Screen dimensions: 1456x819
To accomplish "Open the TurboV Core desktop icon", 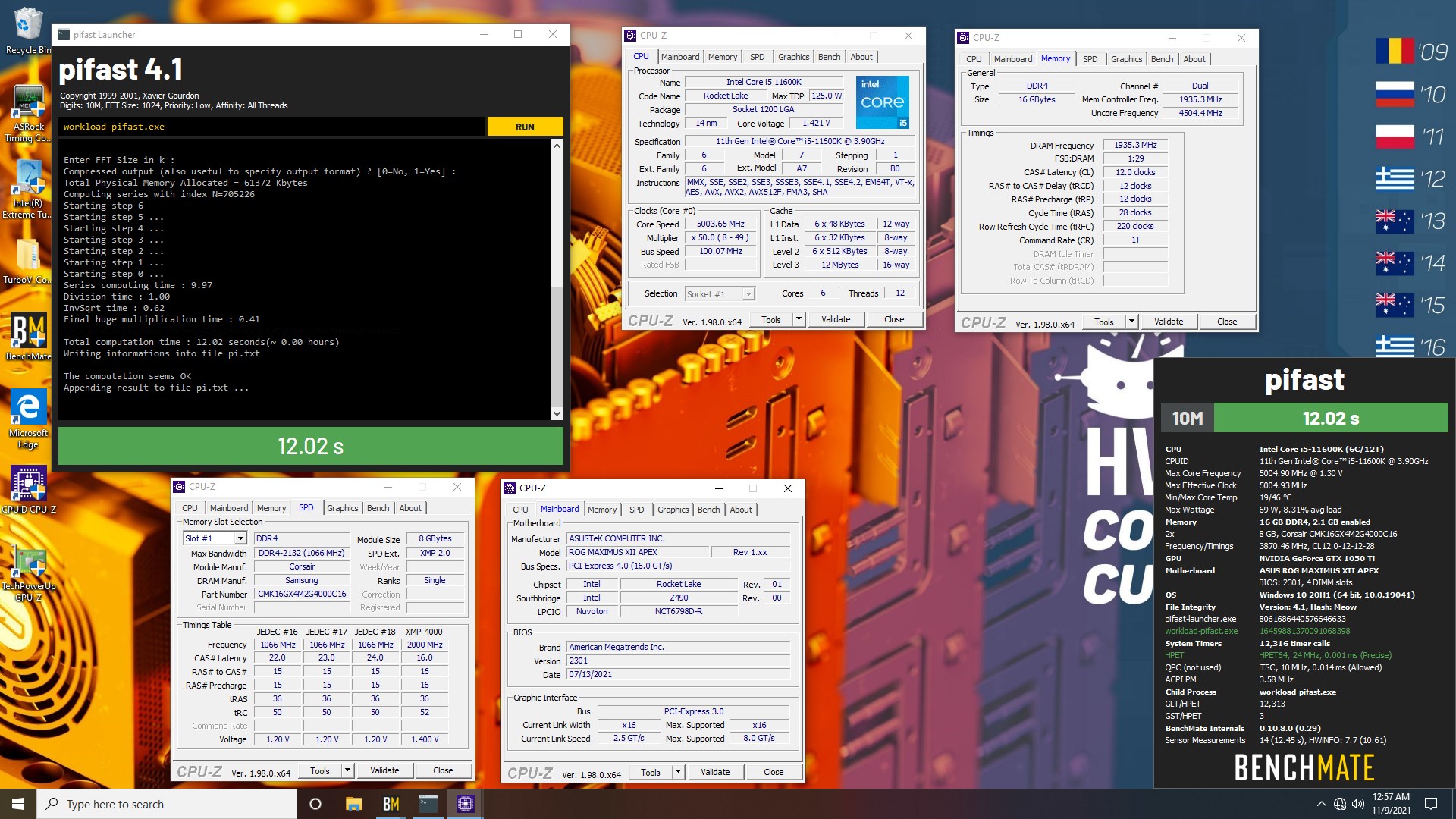I will pyautogui.click(x=28, y=262).
